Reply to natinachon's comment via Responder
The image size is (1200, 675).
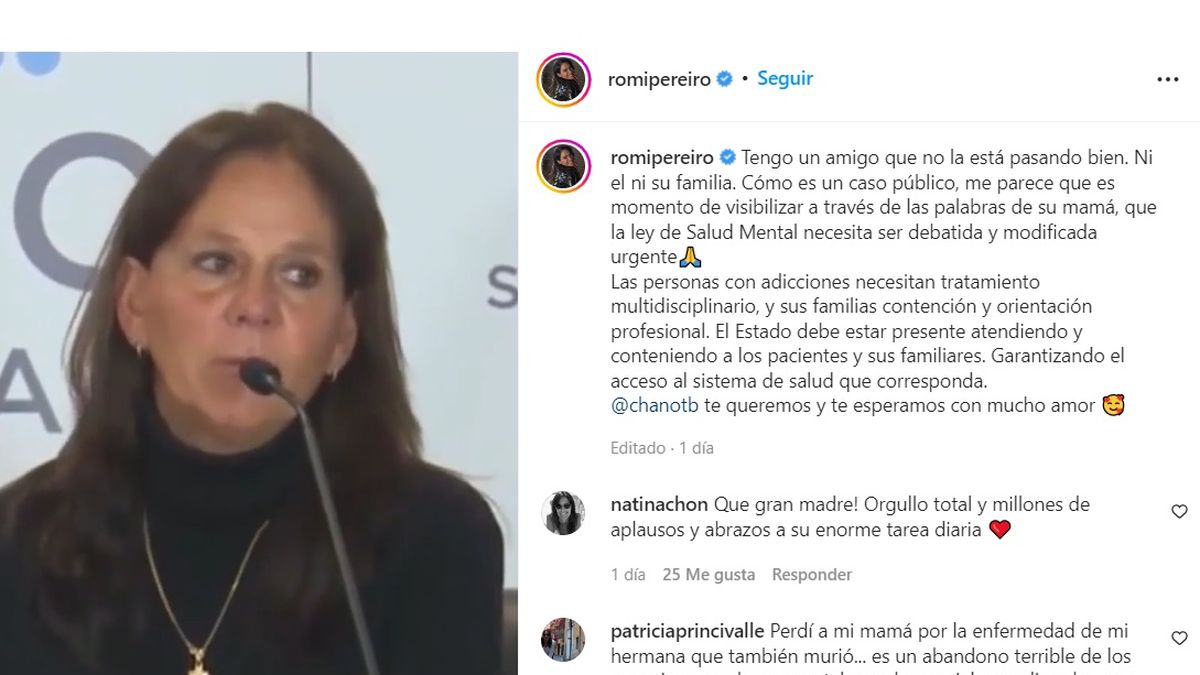coord(812,575)
